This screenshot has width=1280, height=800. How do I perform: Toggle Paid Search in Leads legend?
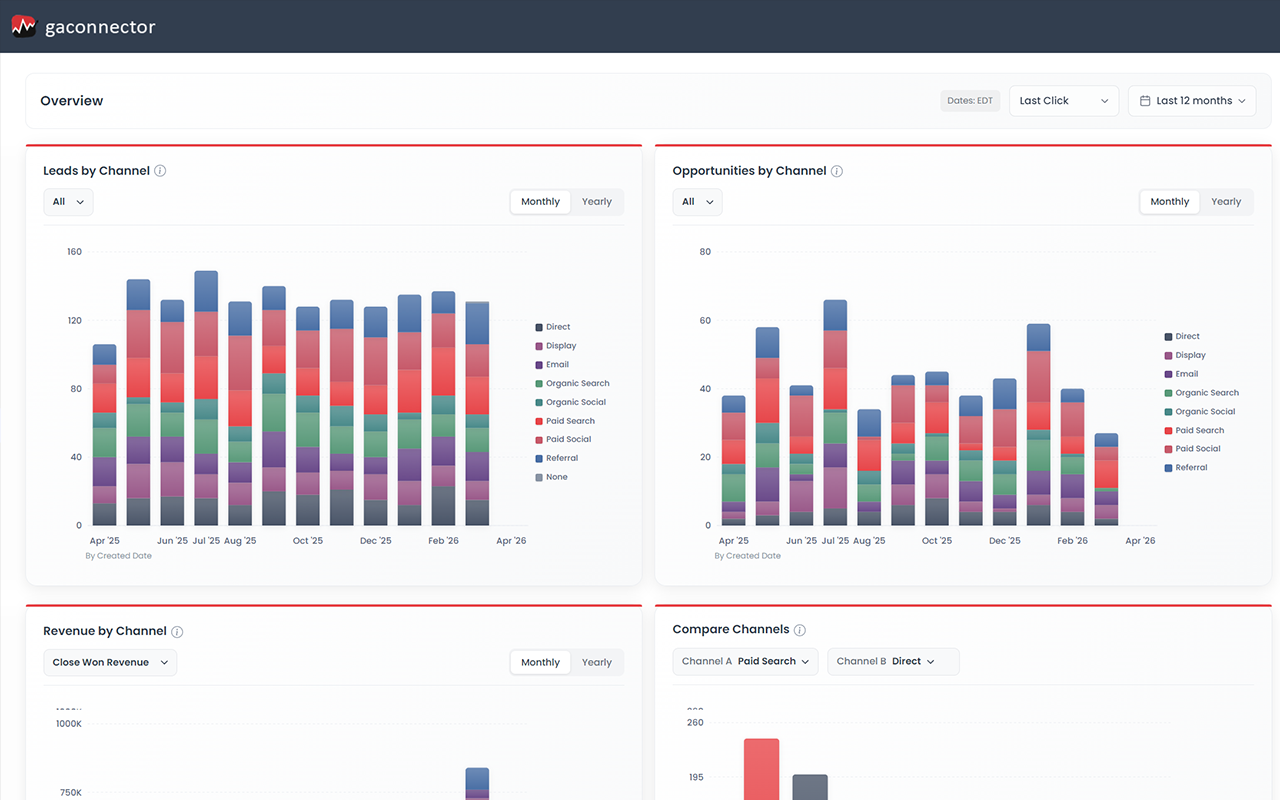pos(565,421)
